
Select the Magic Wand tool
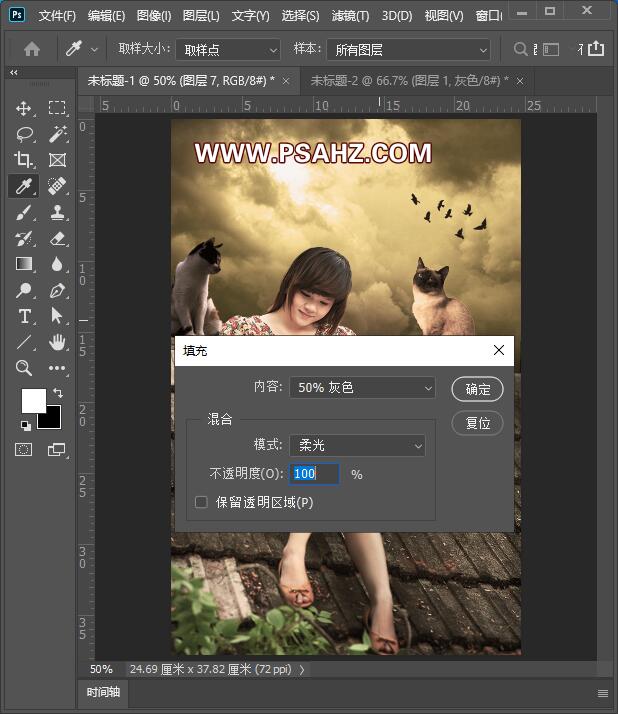coord(57,134)
